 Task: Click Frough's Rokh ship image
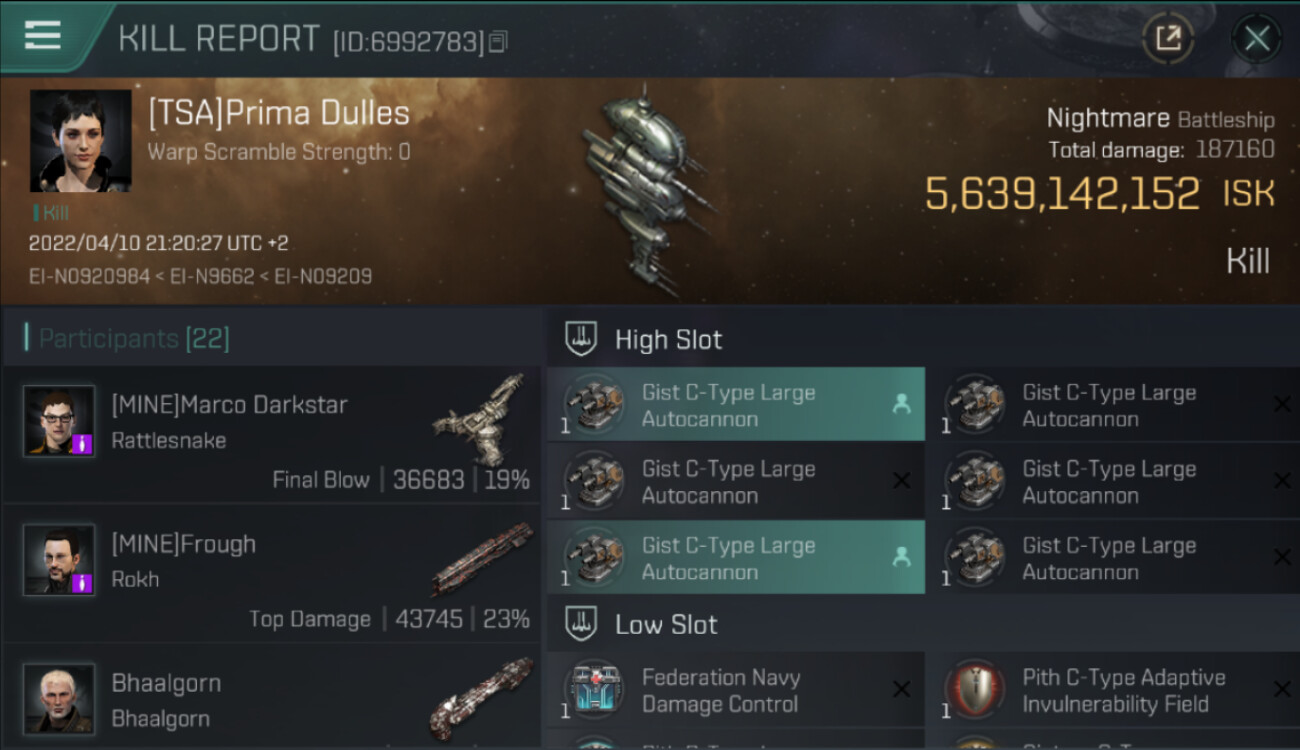(481, 559)
